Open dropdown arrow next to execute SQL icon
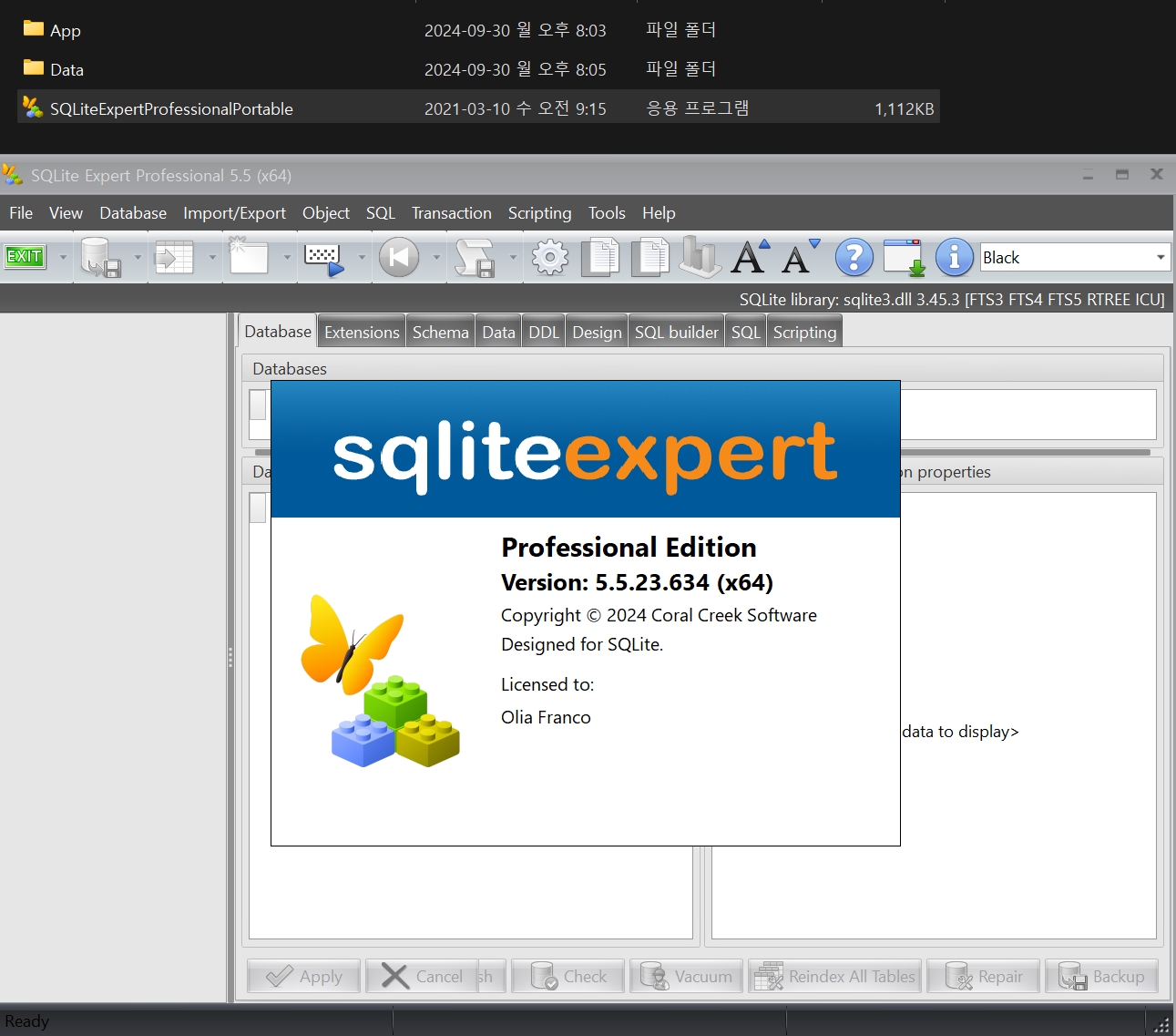 (362, 257)
